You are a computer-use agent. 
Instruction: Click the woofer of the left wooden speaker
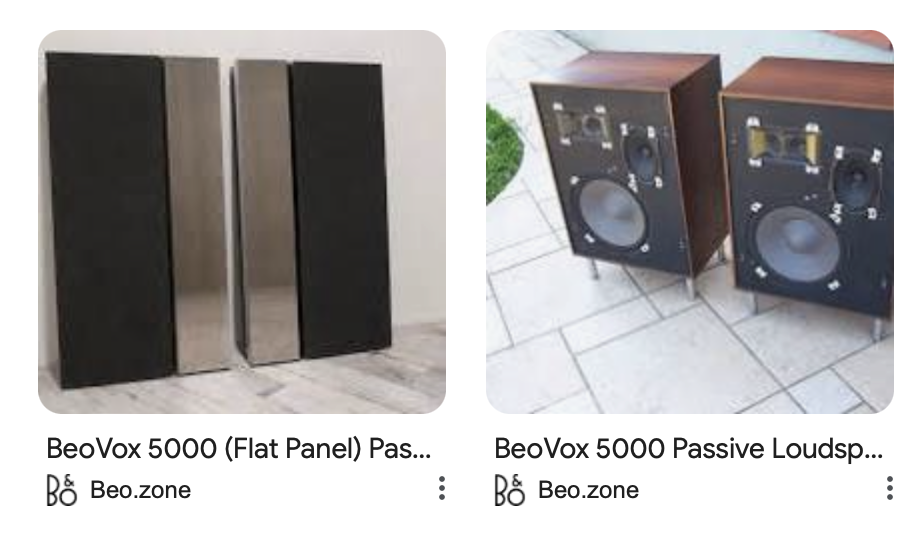[611, 214]
